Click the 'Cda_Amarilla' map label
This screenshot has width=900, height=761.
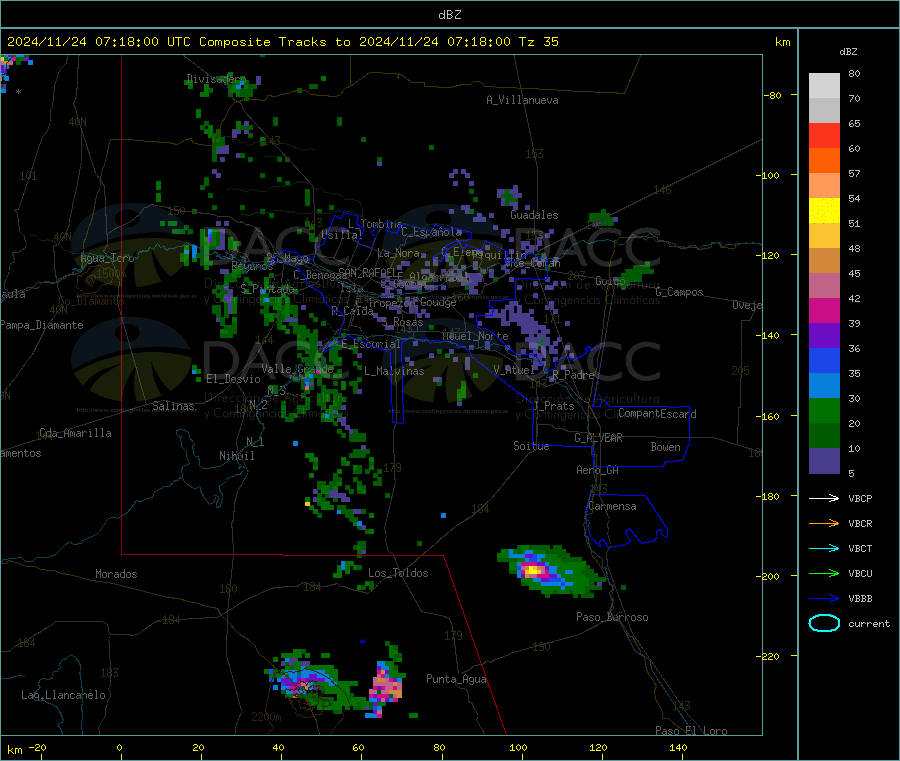75,433
